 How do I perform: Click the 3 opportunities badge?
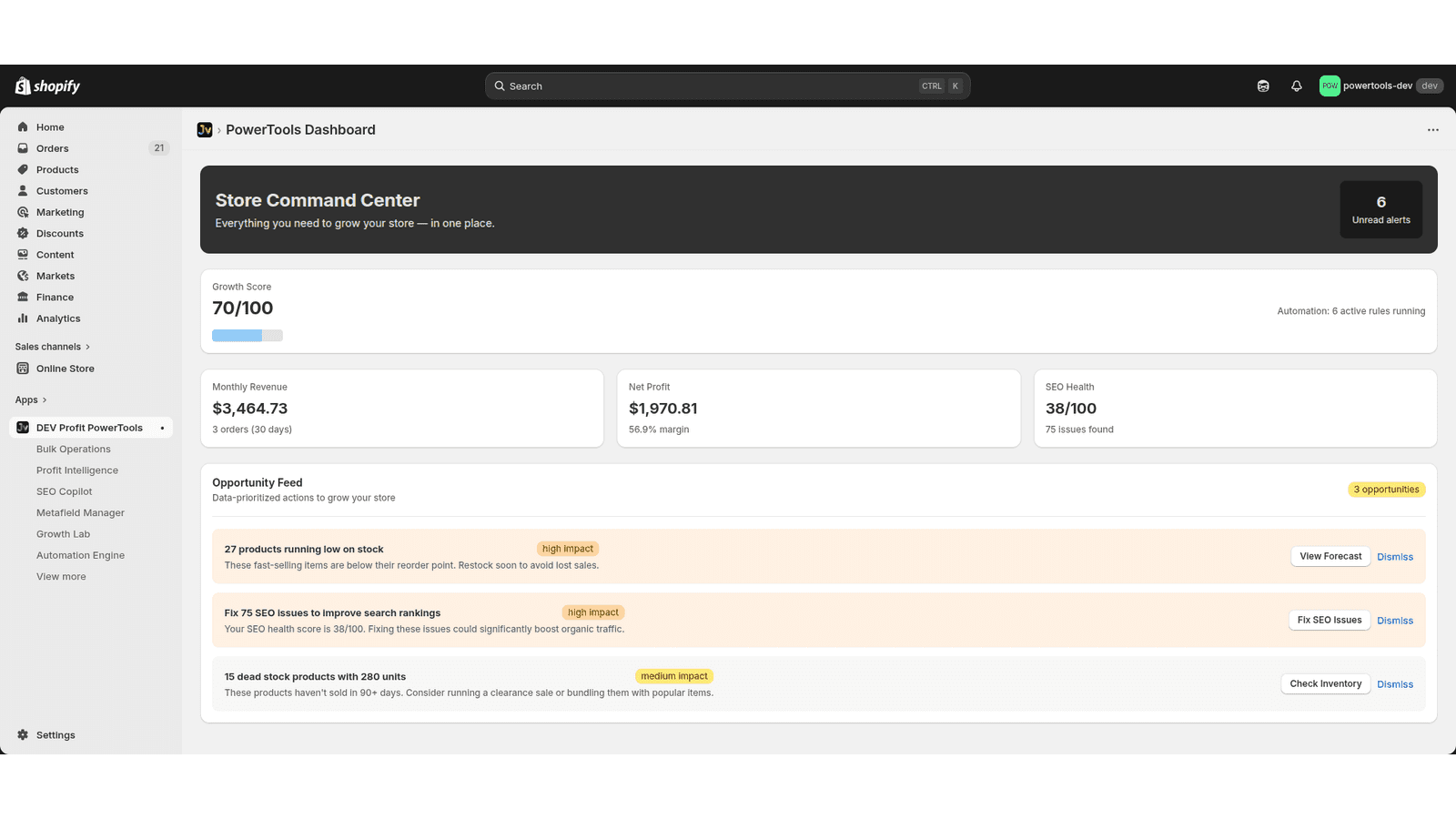click(1386, 490)
